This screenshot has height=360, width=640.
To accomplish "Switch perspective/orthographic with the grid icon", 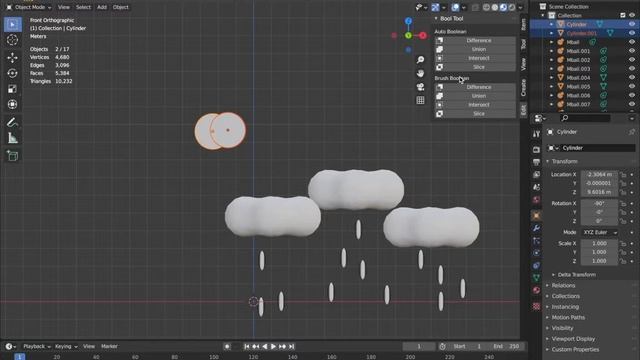I will point(420,100).
